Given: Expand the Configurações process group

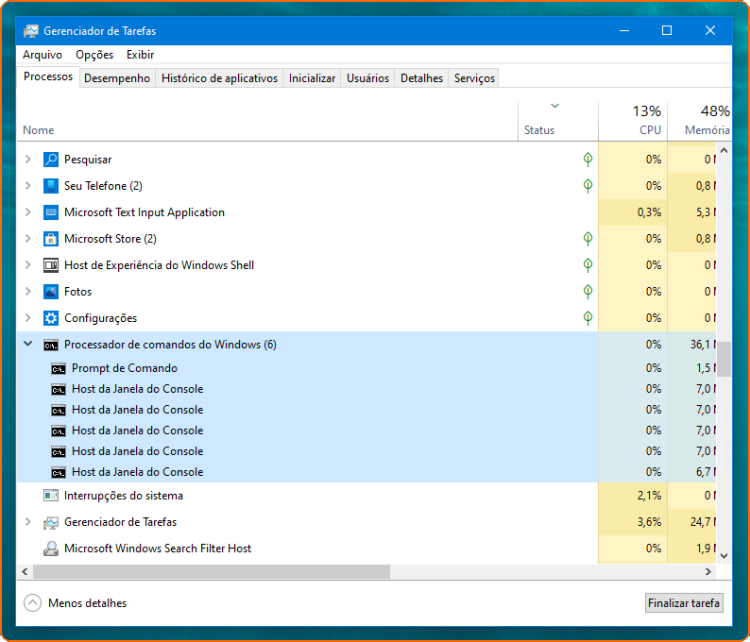Looking at the screenshot, I should click(28, 318).
